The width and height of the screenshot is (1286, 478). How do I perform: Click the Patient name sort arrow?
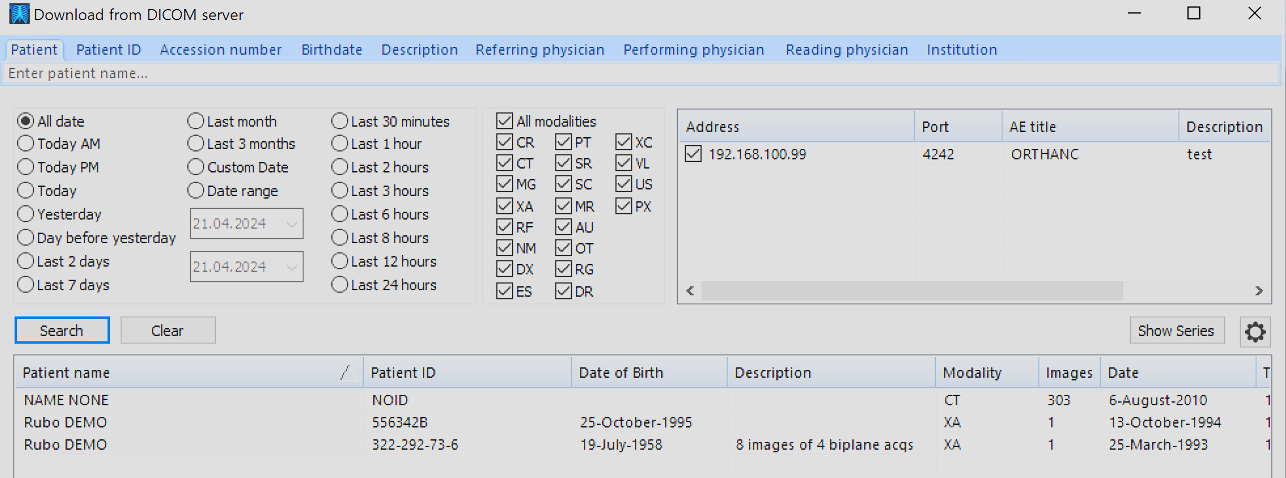tap(346, 373)
